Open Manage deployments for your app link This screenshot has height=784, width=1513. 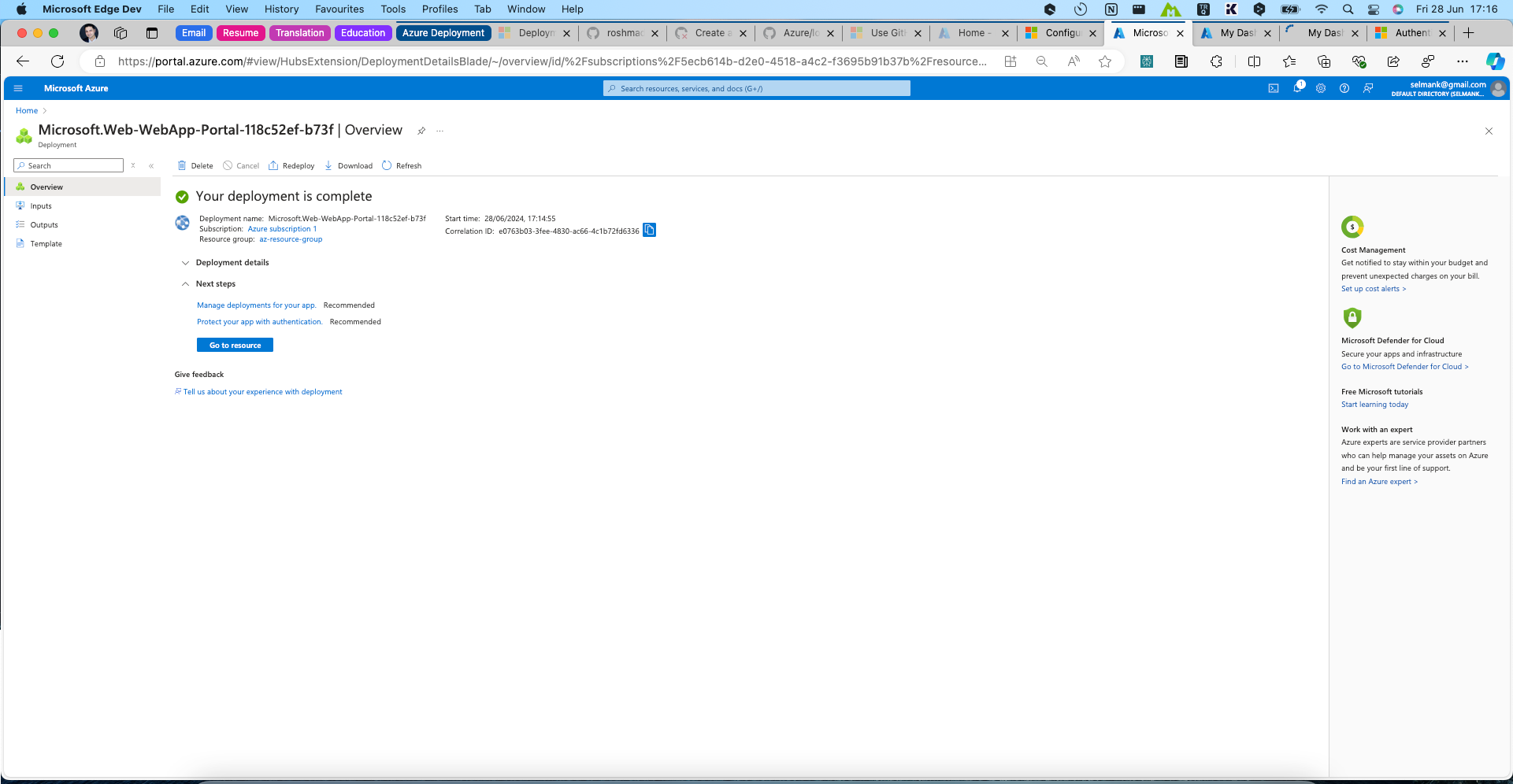[257, 305]
